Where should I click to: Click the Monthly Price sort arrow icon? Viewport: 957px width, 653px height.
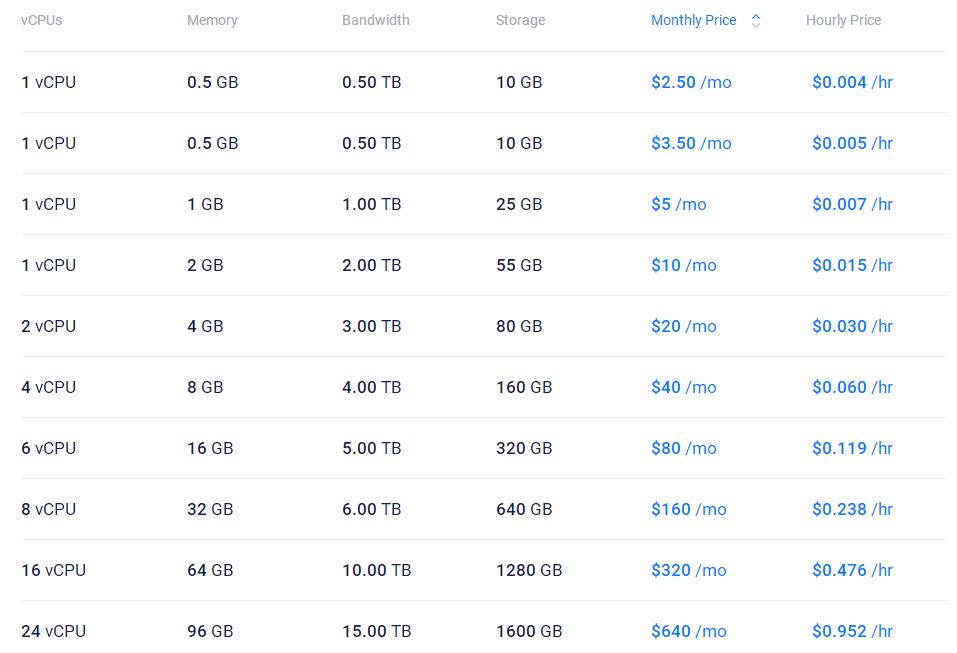(x=756, y=21)
